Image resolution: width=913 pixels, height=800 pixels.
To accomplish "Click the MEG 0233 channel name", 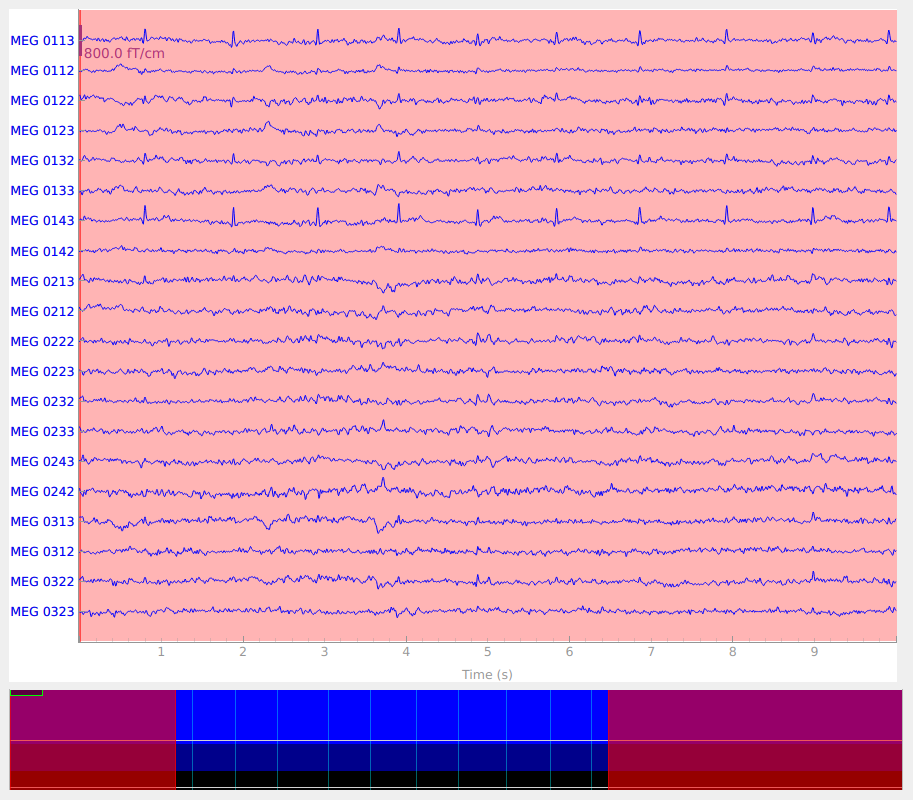I will (x=42, y=431).
